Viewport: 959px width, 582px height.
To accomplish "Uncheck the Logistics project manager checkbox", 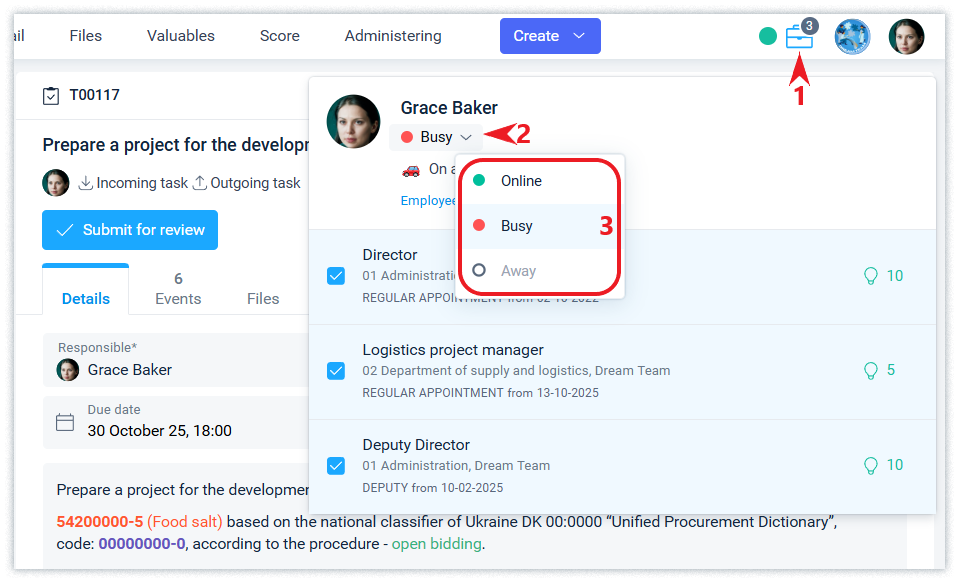I will click(336, 371).
